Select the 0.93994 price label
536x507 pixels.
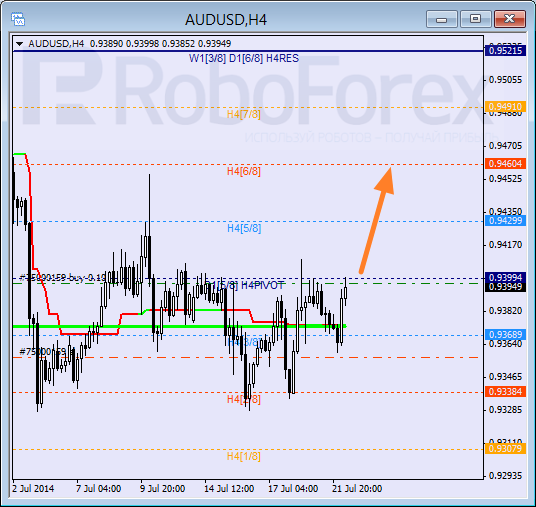pos(505,277)
